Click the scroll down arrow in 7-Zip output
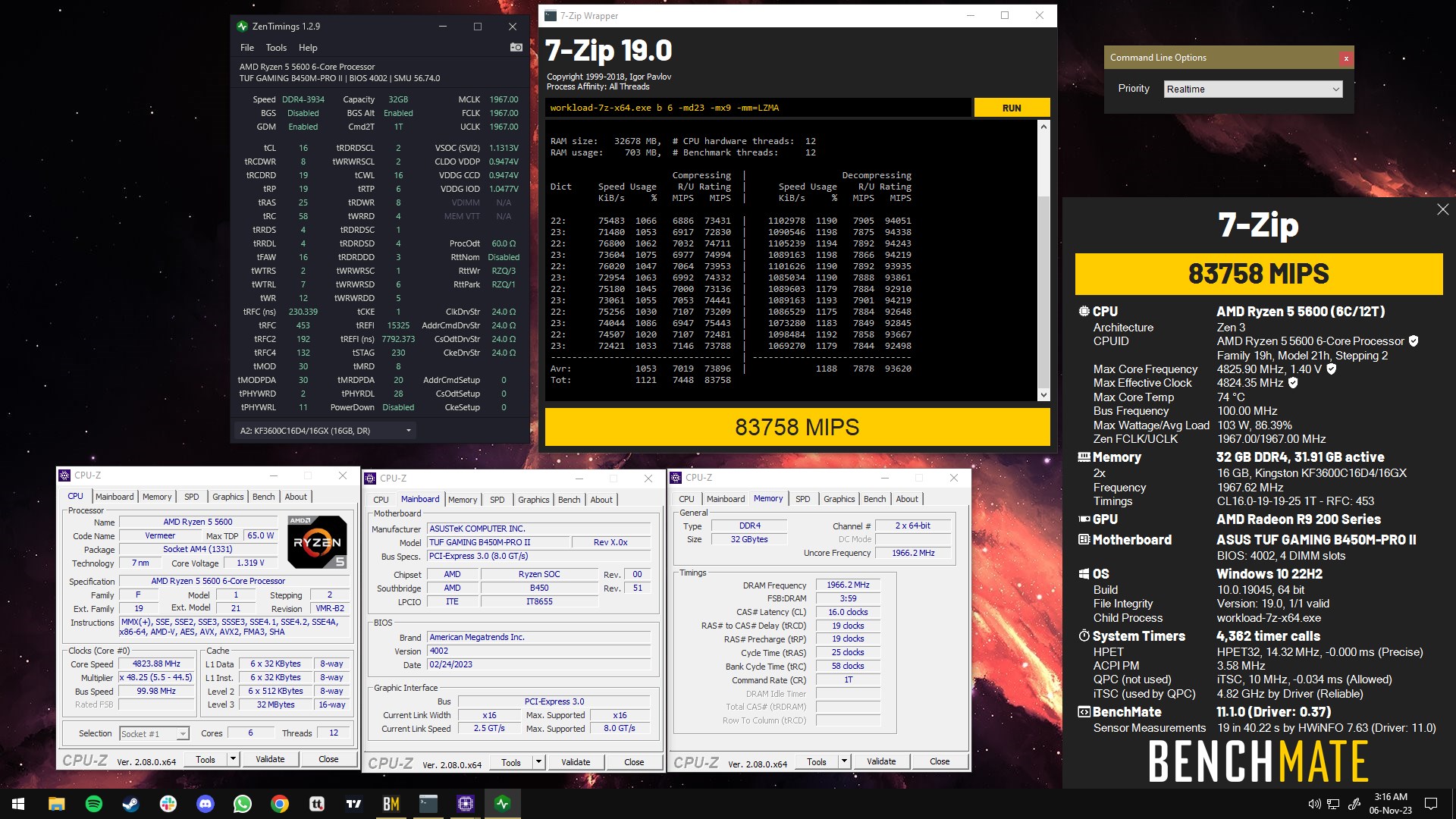This screenshot has height=819, width=1456. pos(1043,394)
